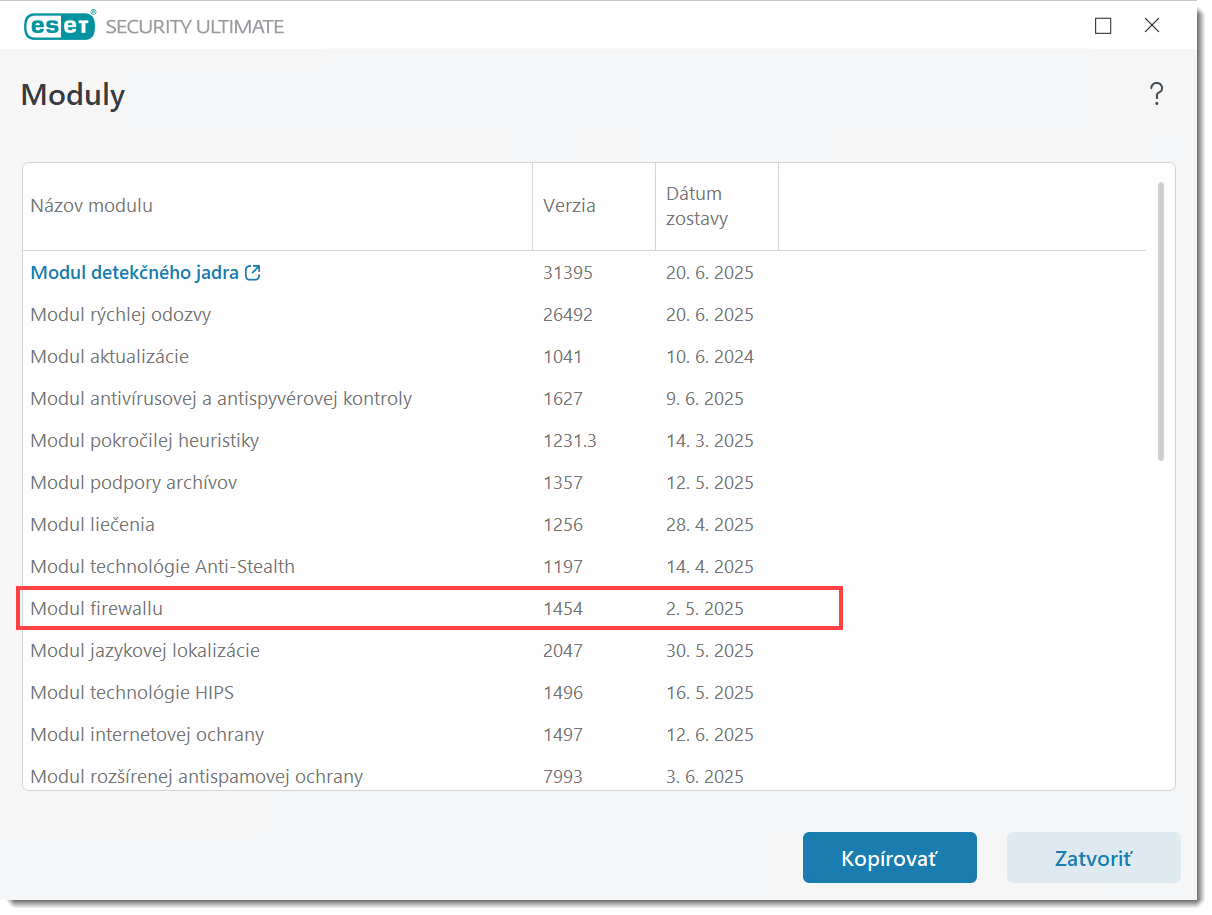
Task: Sort by Dátum zostavy column header
Action: (697, 206)
